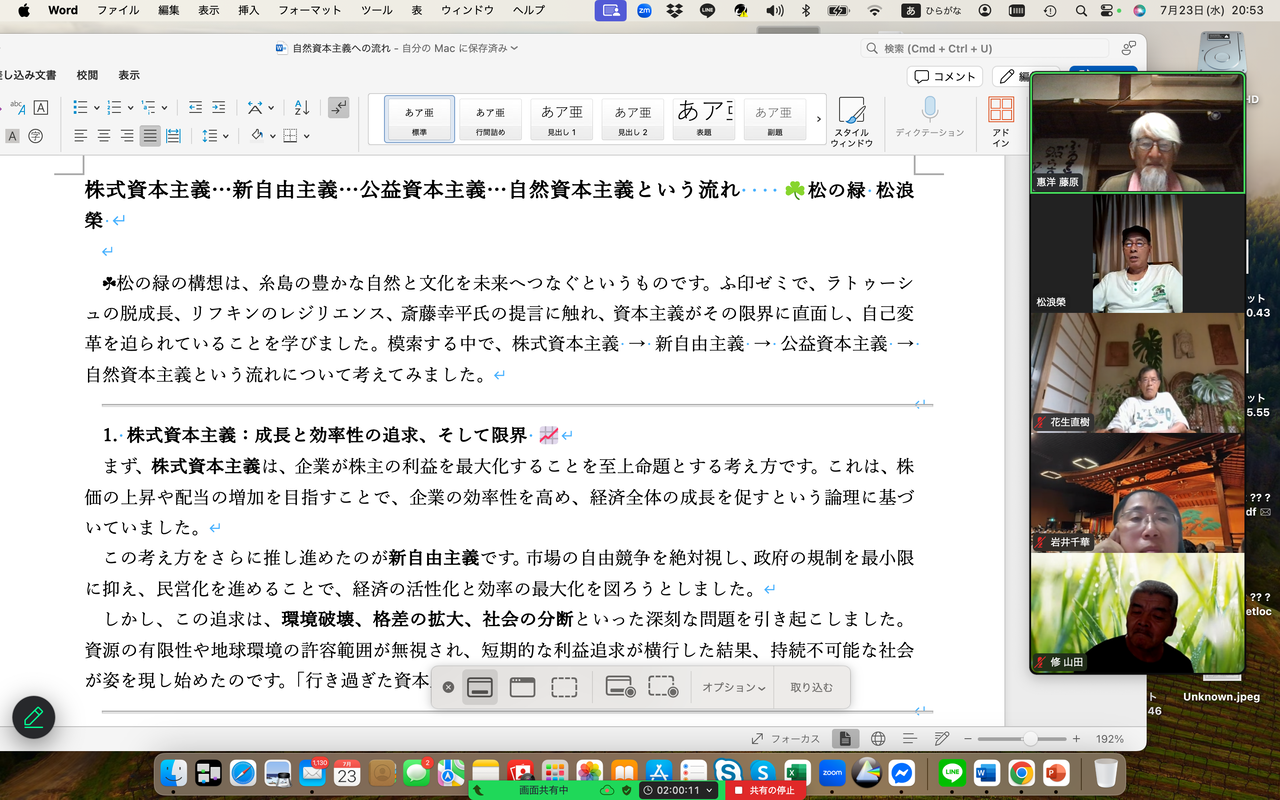Viewport: 1280px width, 800px height.
Task: Stop screen sharing with 共有の停止
Action: click(x=765, y=790)
